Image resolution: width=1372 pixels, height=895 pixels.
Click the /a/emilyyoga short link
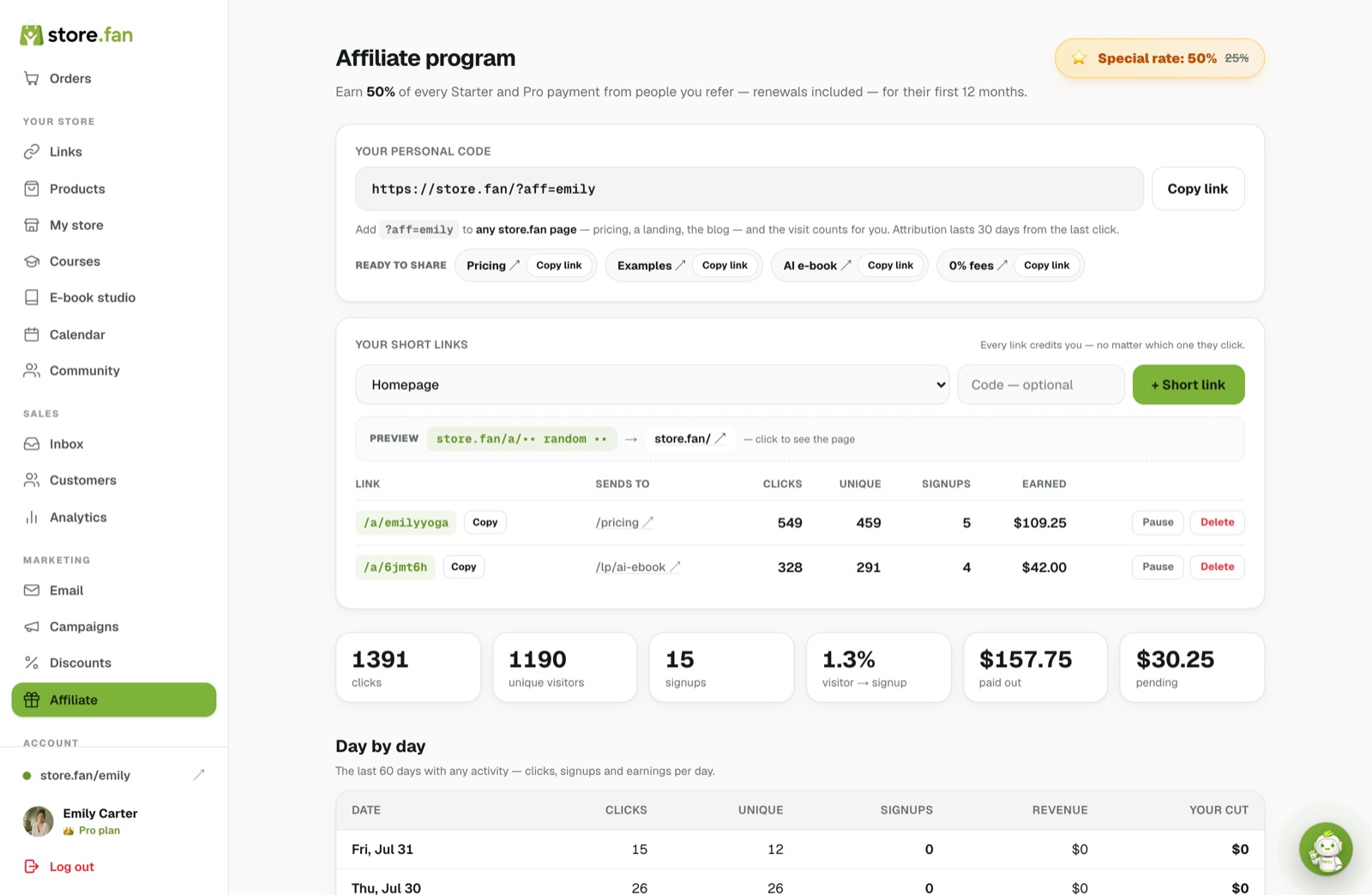click(406, 523)
